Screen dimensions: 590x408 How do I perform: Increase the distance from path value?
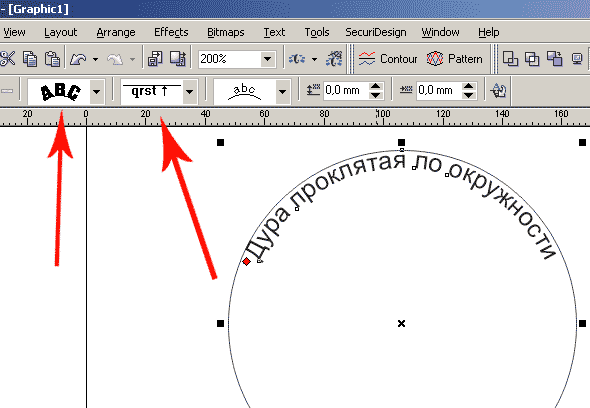pyautogui.click(x=375, y=86)
